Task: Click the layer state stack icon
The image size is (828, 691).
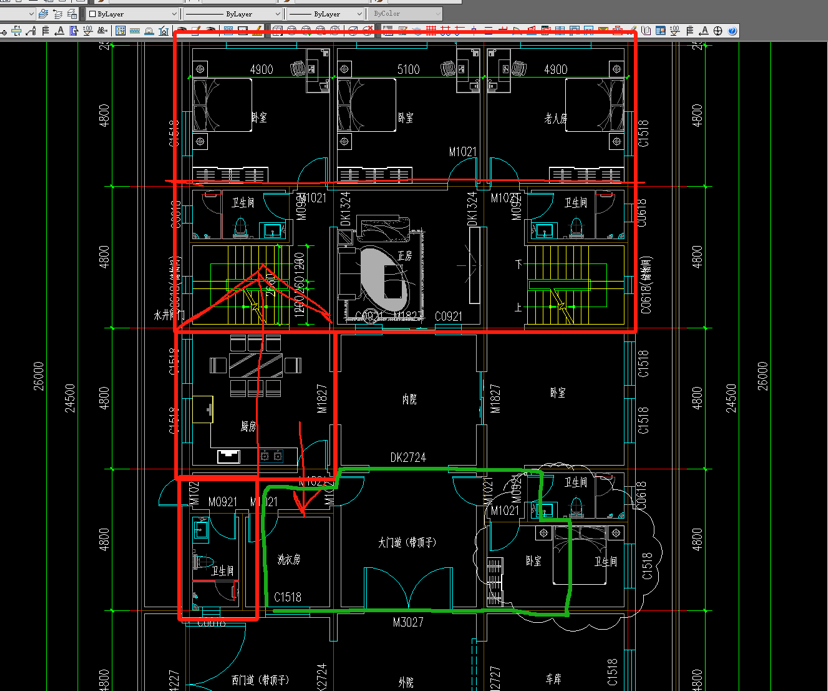Action: 72,14
